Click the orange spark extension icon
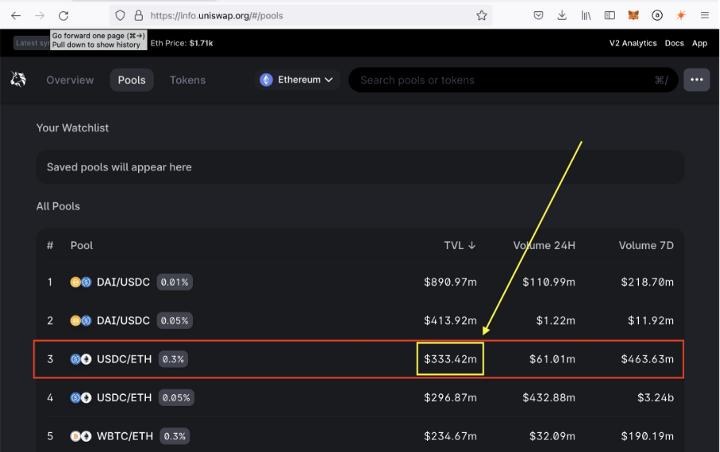720x452 pixels. (681, 16)
